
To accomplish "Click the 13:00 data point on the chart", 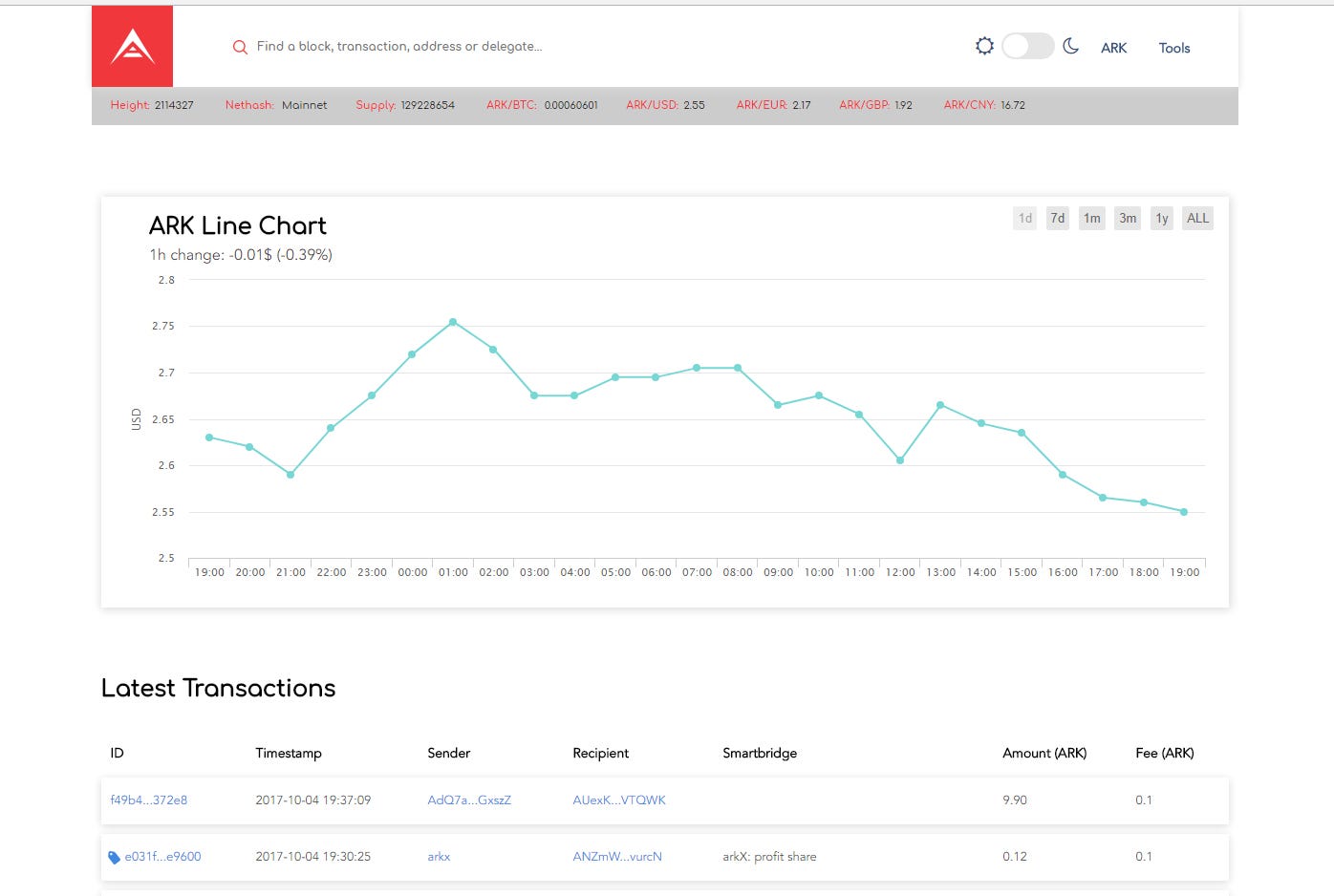I will click(940, 405).
